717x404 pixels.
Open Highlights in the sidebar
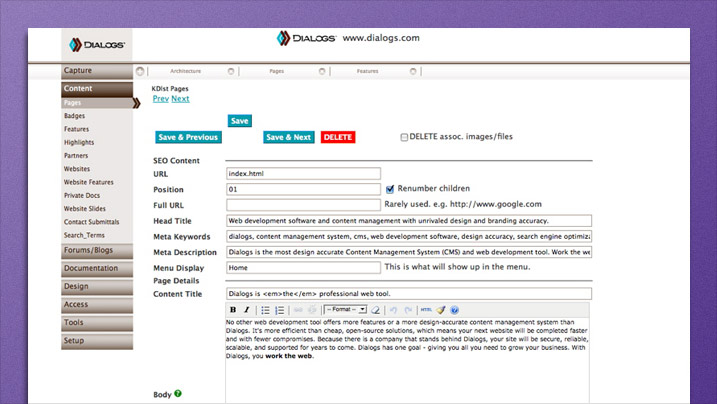tap(79, 143)
